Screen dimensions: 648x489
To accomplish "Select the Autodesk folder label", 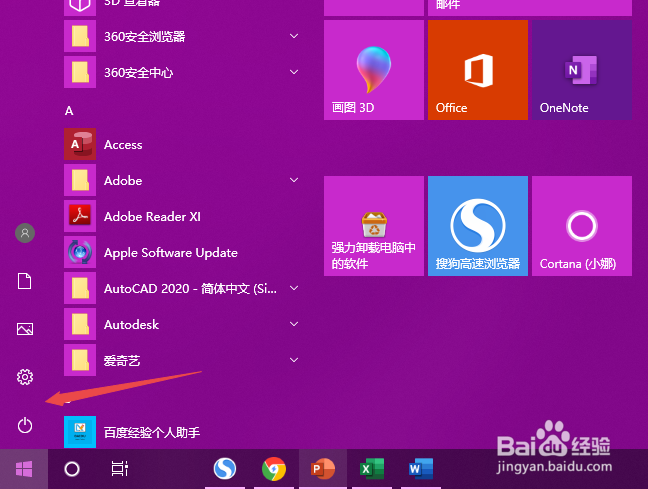I will pyautogui.click(x=131, y=324).
